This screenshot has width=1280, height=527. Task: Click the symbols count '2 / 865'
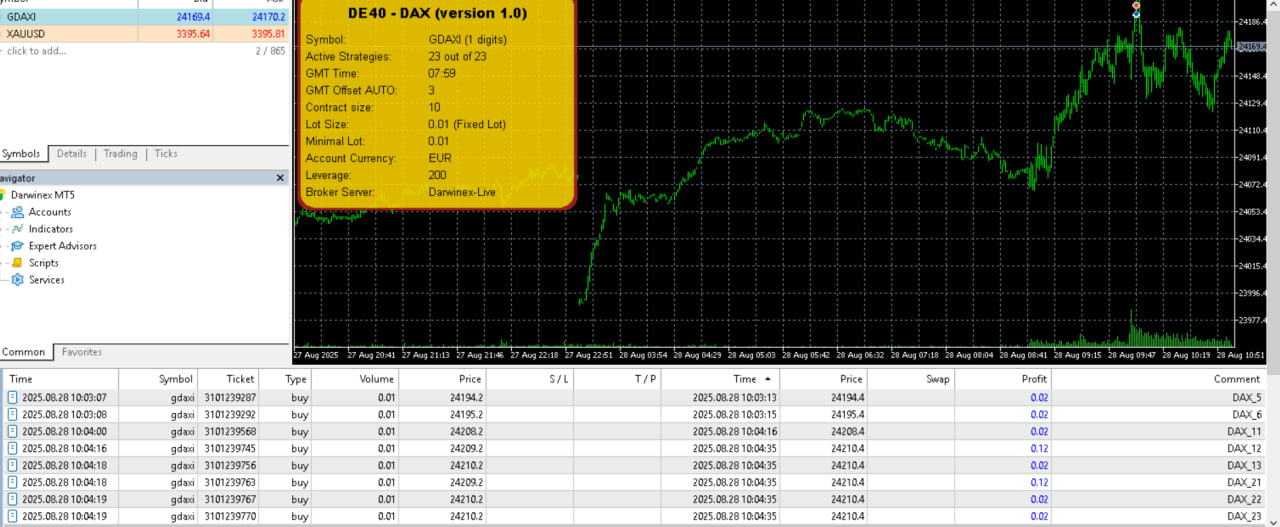pos(270,51)
